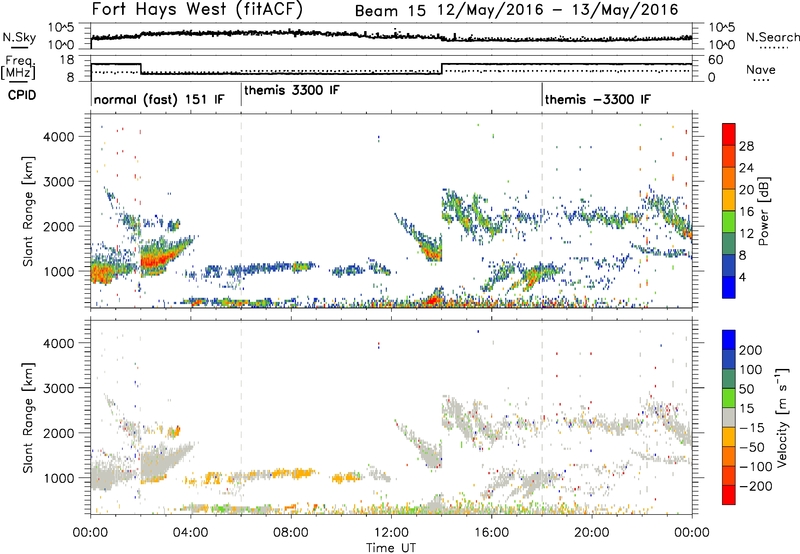Click the 'N.Search' legend label
Image resolution: width=800 pixels, height=554 pixels.
pos(772,37)
